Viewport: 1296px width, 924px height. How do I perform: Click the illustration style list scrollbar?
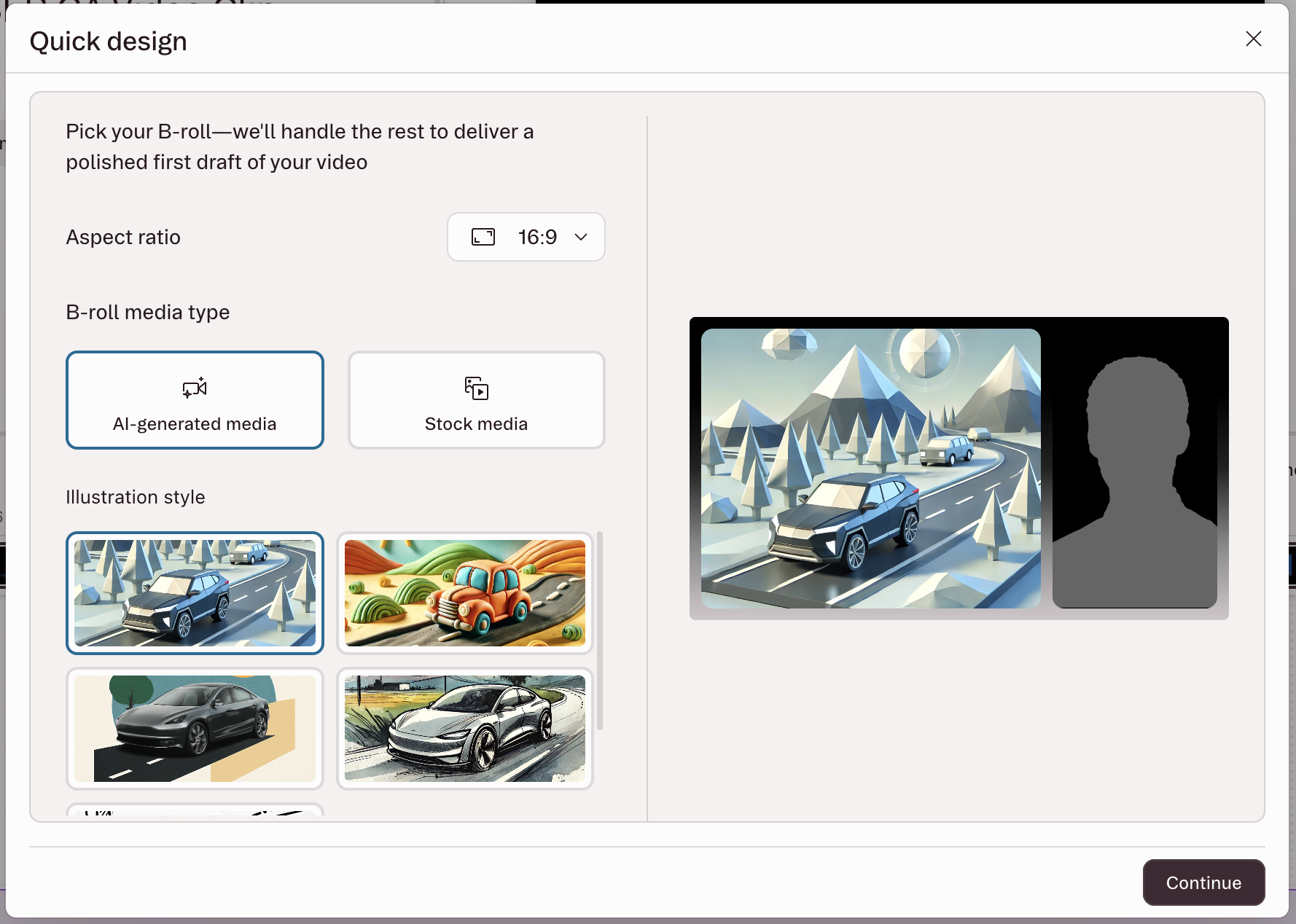click(x=599, y=630)
